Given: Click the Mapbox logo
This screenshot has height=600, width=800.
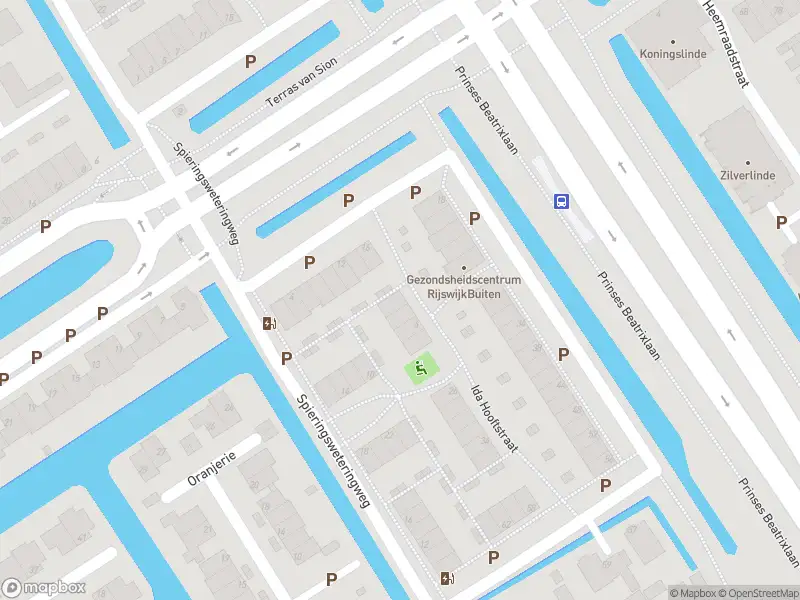Looking at the screenshot, I should [x=43, y=588].
